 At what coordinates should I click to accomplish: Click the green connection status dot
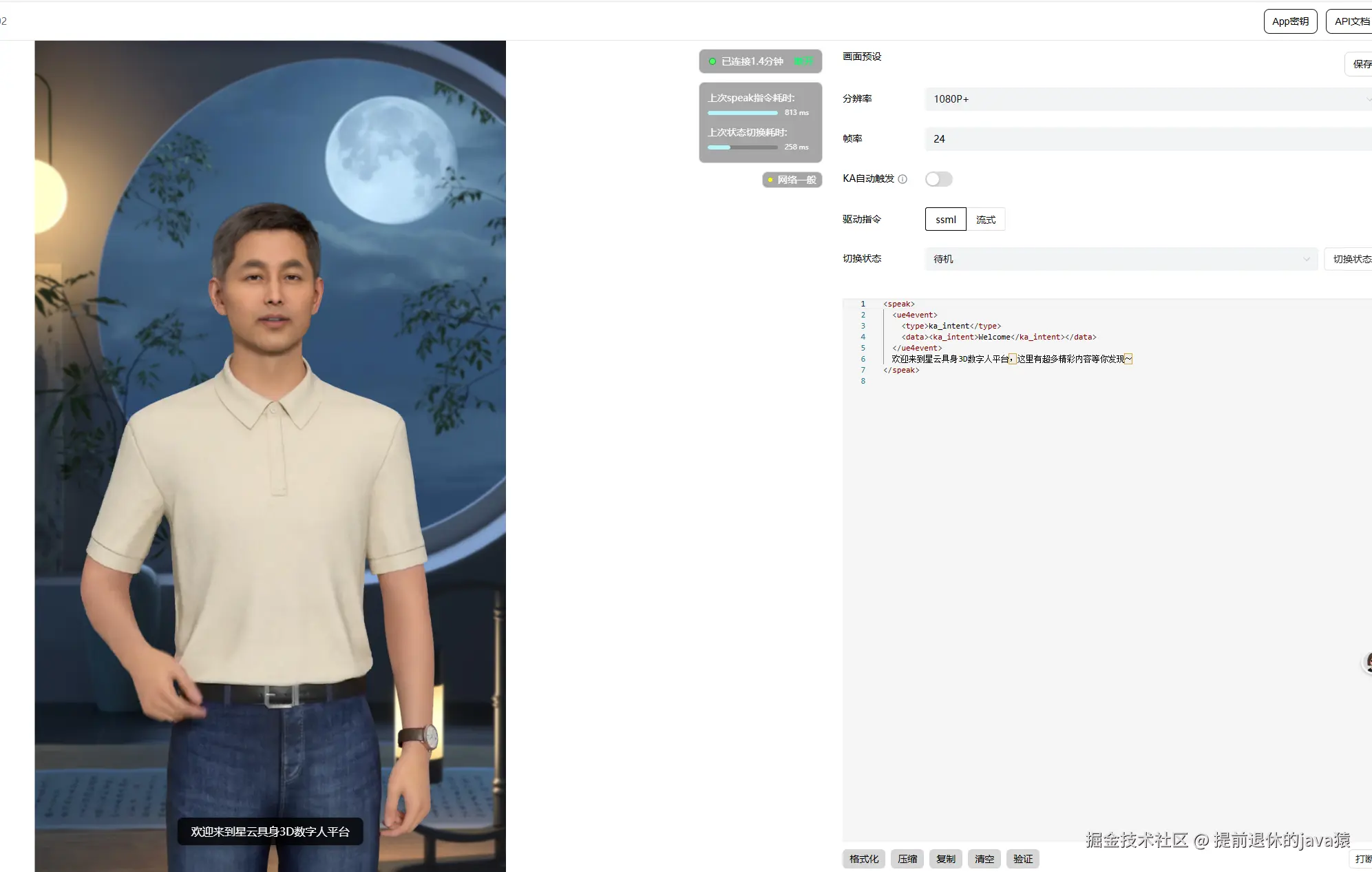pos(713,61)
